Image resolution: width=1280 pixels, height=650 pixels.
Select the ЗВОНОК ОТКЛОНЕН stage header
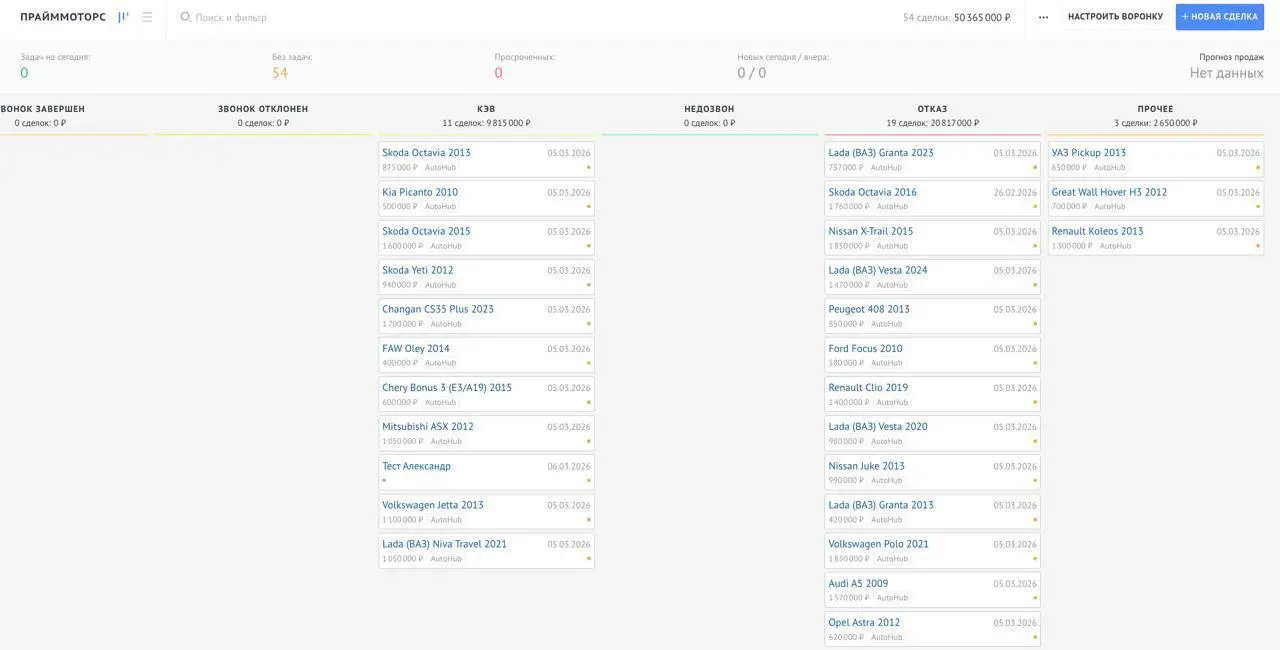pos(263,109)
